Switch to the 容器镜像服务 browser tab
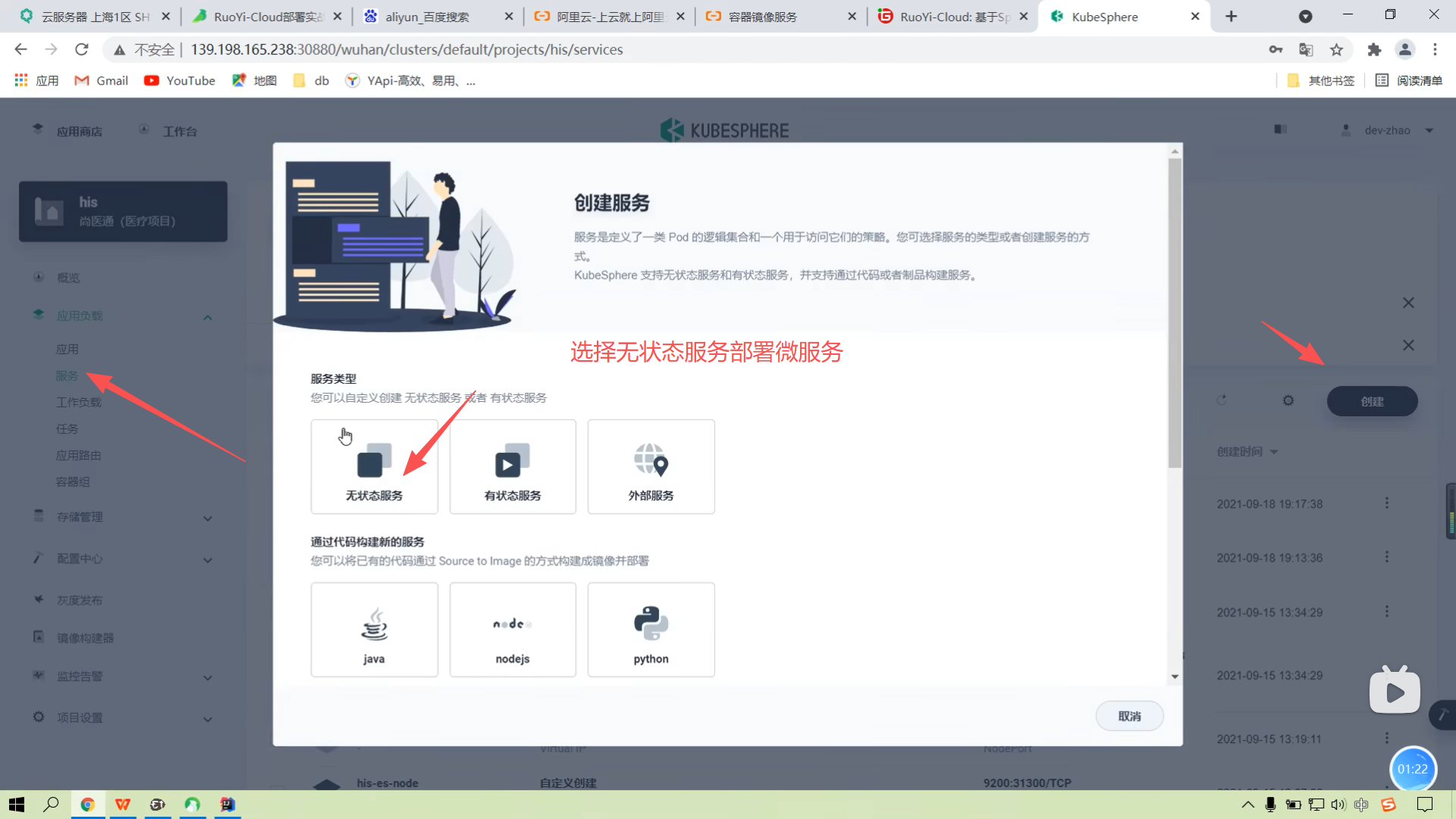Screen dimensions: 1456x819 [781, 17]
